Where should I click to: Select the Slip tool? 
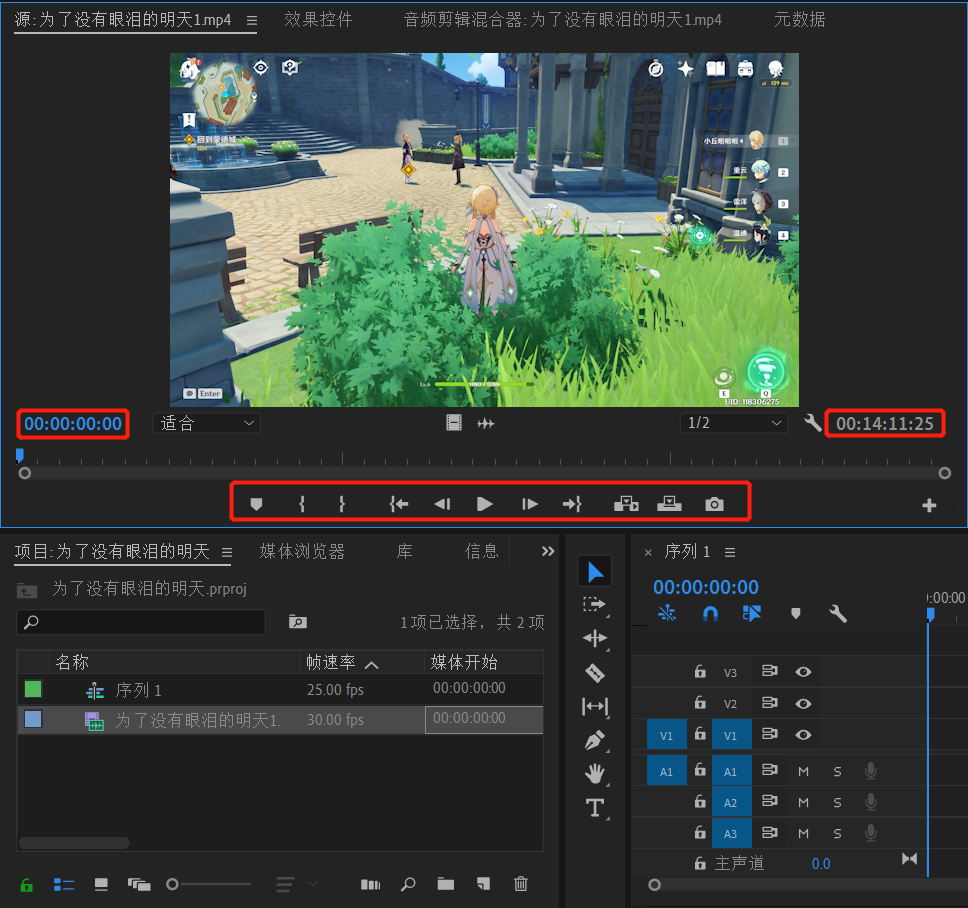click(x=595, y=707)
